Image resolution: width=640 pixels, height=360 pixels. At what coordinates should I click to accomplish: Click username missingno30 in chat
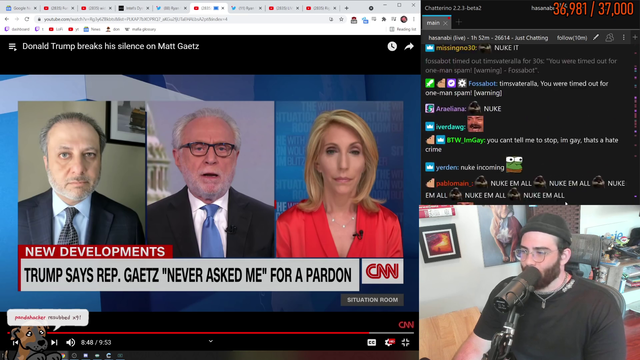pyautogui.click(x=456, y=48)
